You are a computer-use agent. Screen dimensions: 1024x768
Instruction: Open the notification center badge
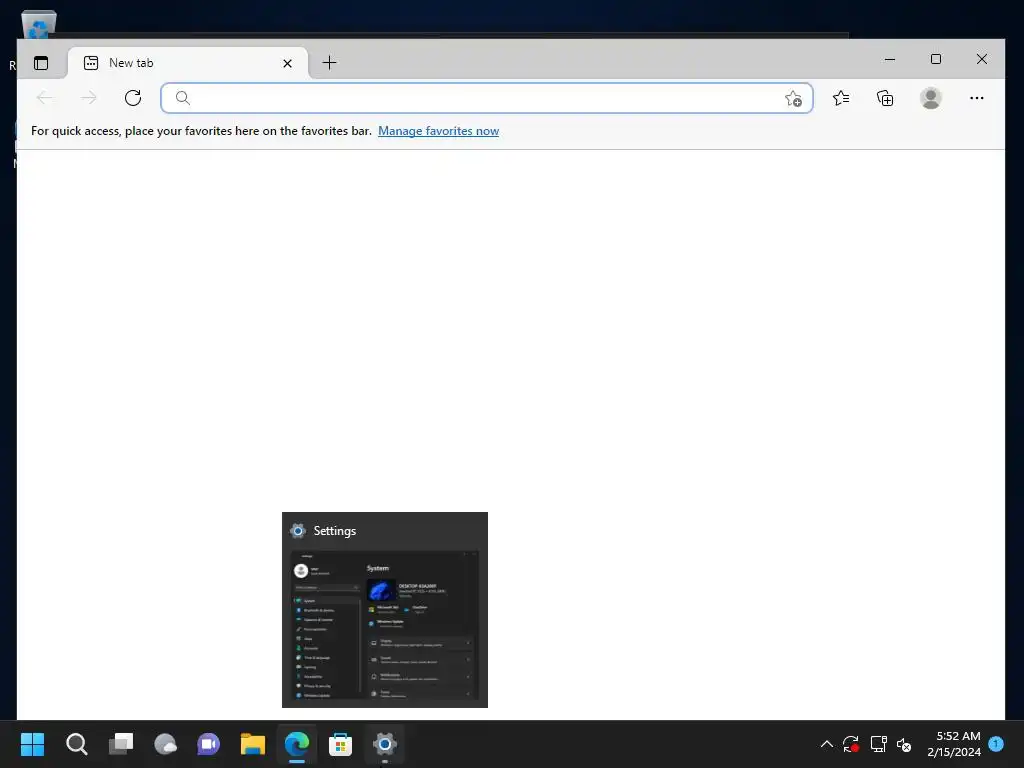996,743
